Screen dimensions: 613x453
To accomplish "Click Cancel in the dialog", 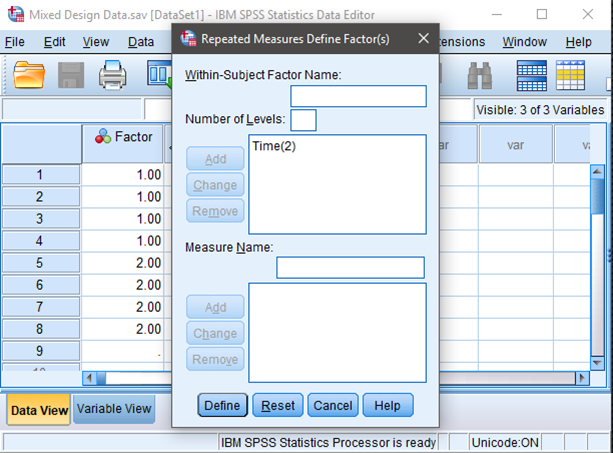I will point(333,405).
